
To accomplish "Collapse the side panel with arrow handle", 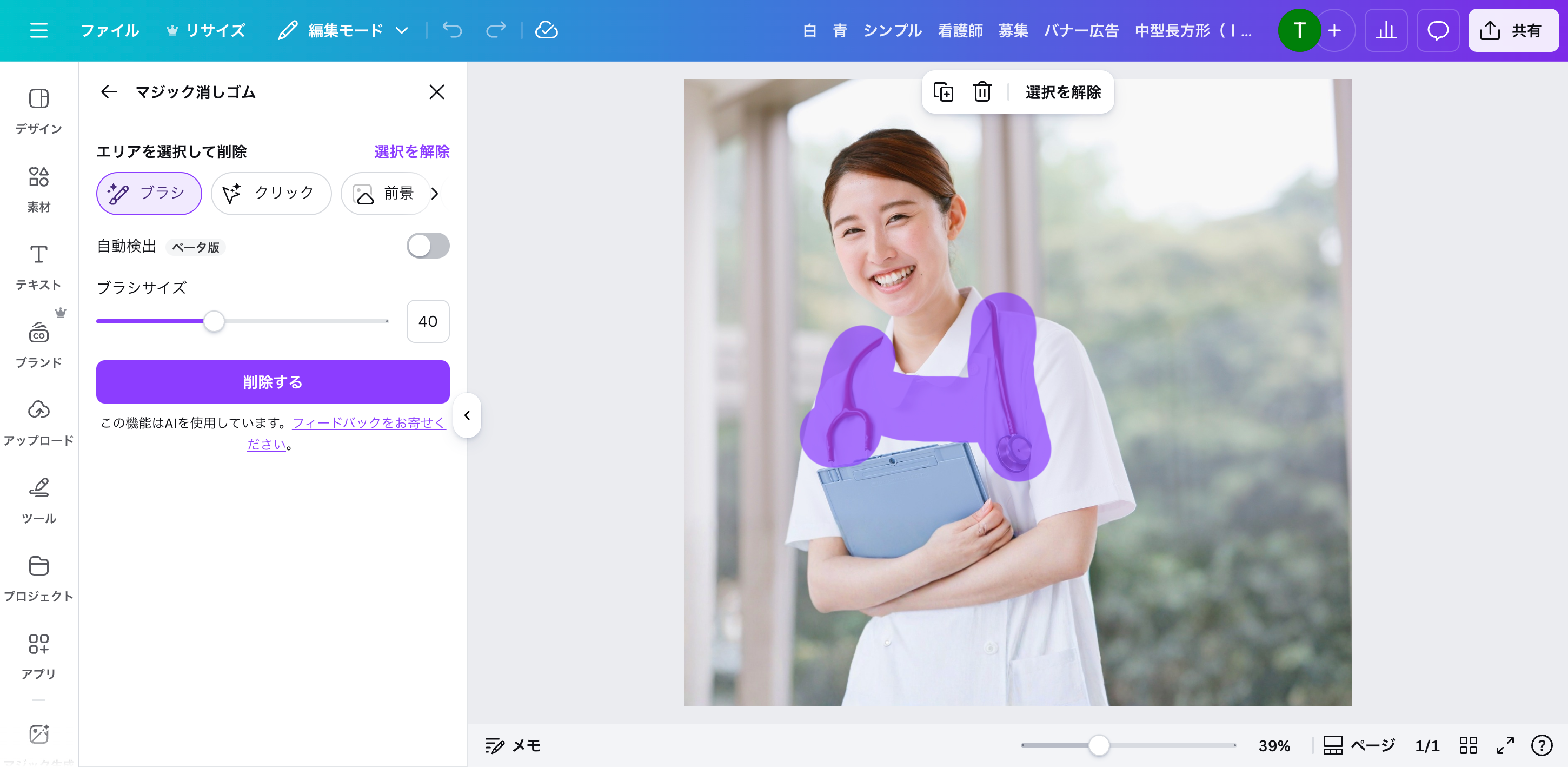I will (467, 415).
